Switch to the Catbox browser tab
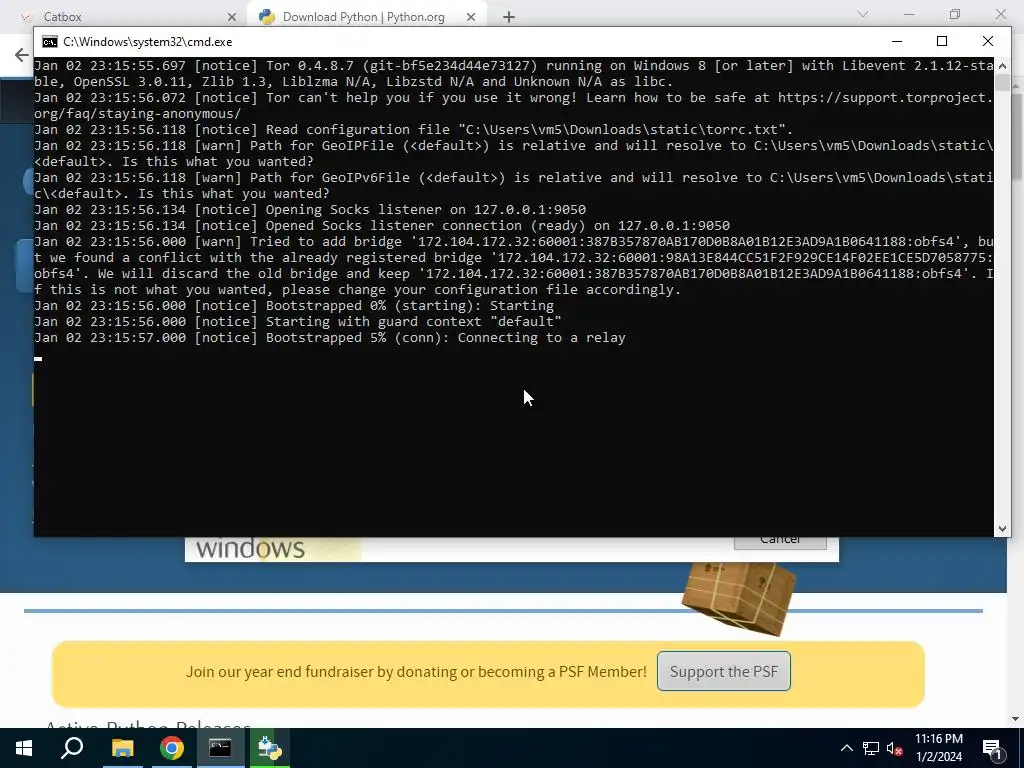The width and height of the screenshot is (1024, 768). pyautogui.click(x=128, y=16)
